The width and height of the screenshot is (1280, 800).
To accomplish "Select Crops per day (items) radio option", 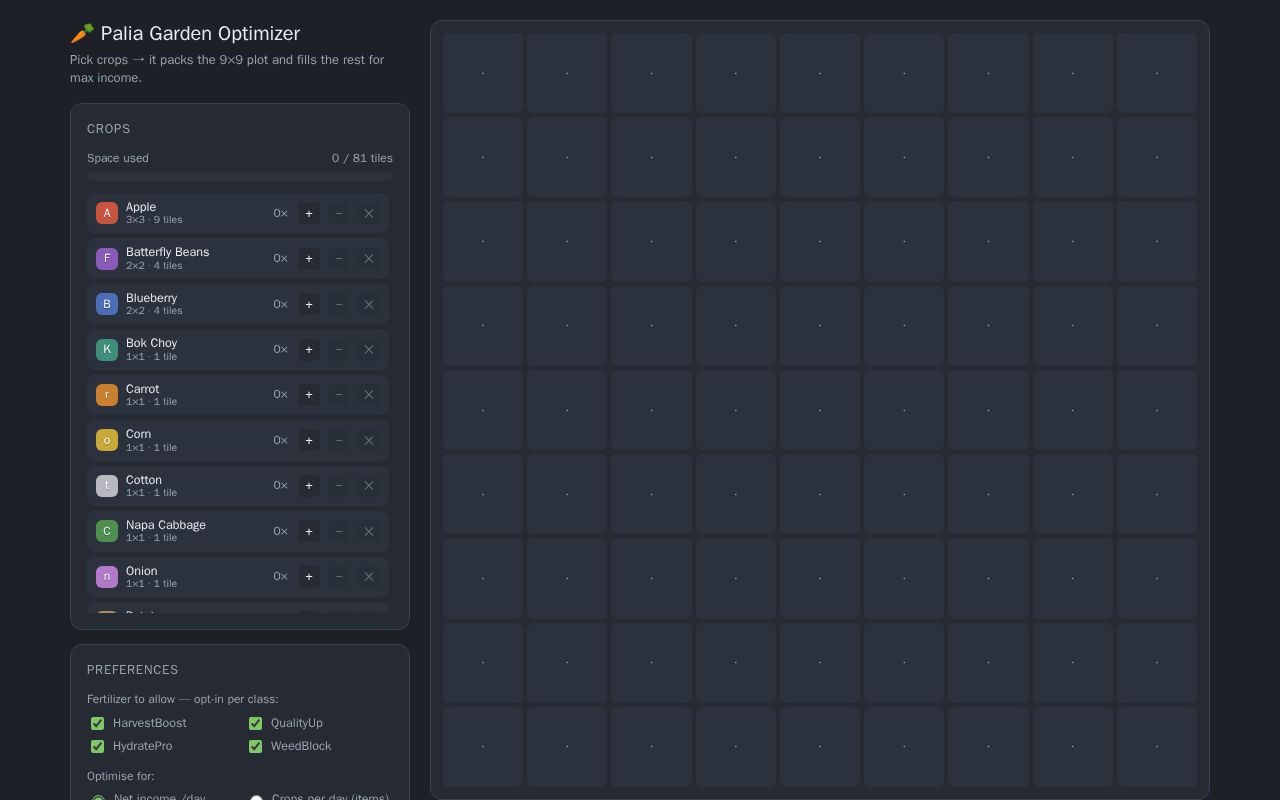I will (x=256, y=799).
